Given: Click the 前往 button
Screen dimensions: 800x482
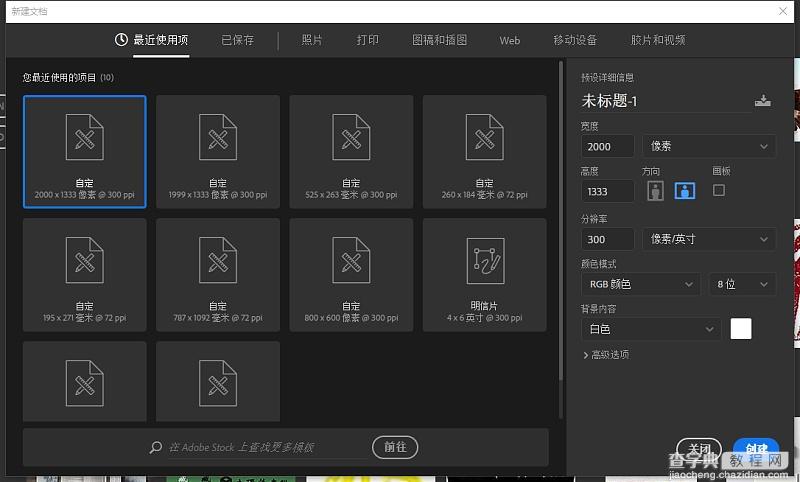Looking at the screenshot, I should click(x=395, y=447).
